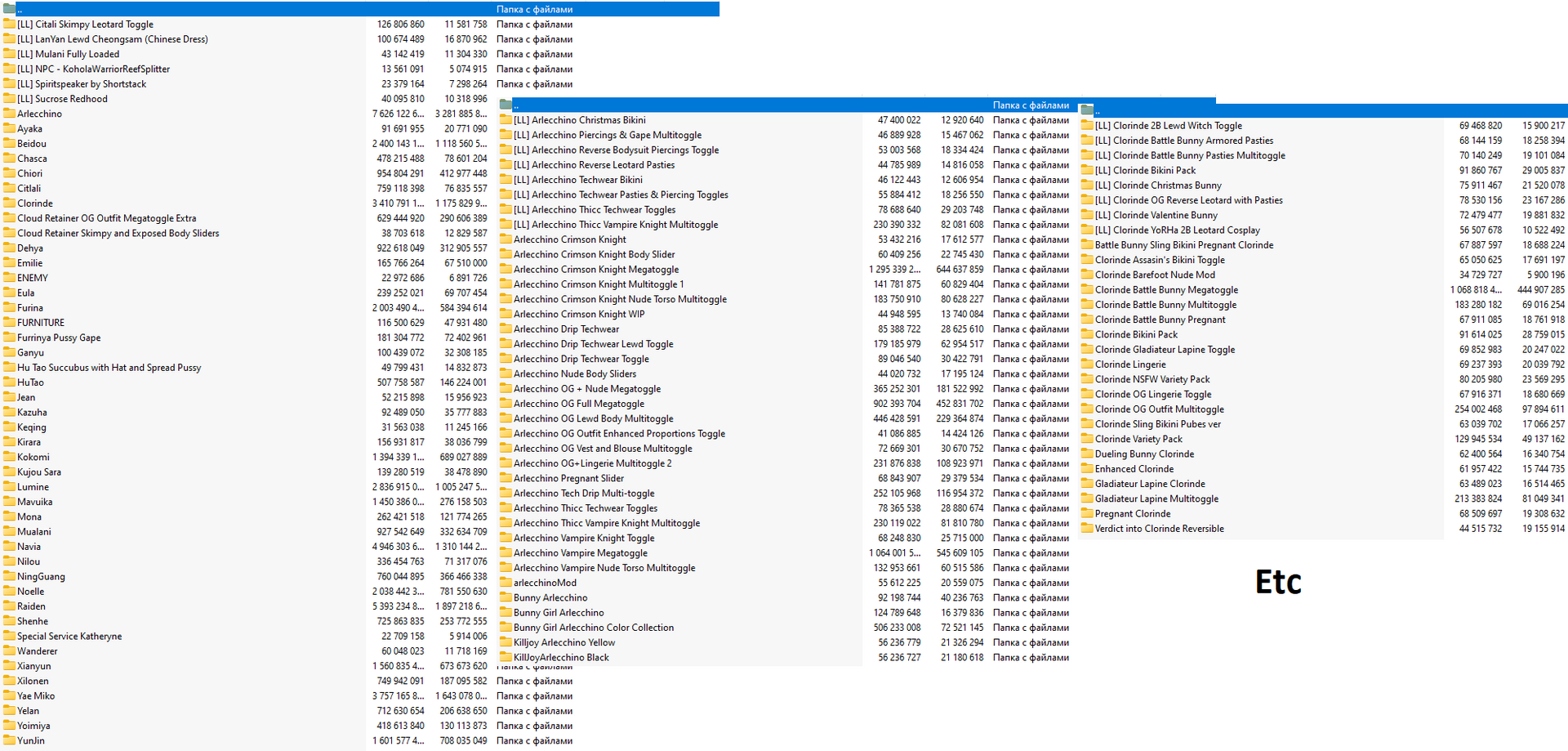
Task: Select Arlecchino Vampire Megatoggle folder
Action: pos(581,552)
